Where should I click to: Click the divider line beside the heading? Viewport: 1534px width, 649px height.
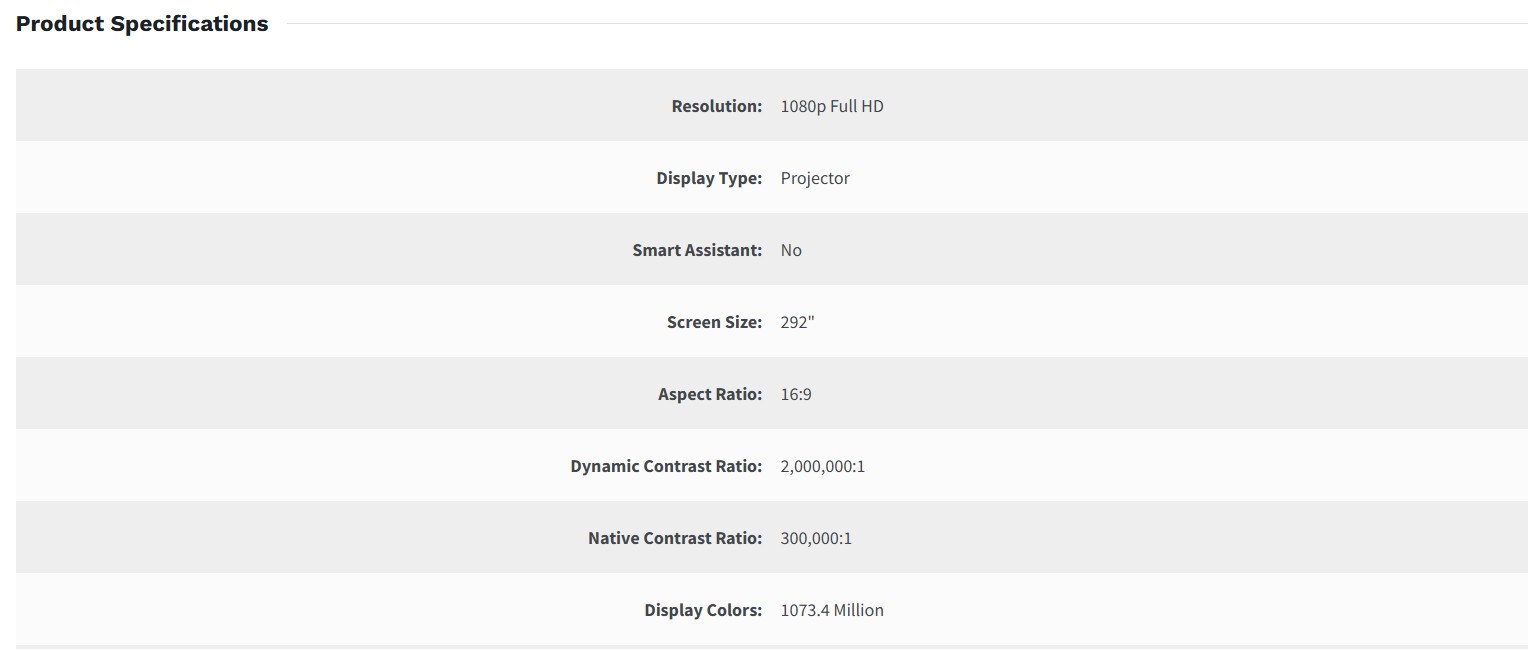900,23
